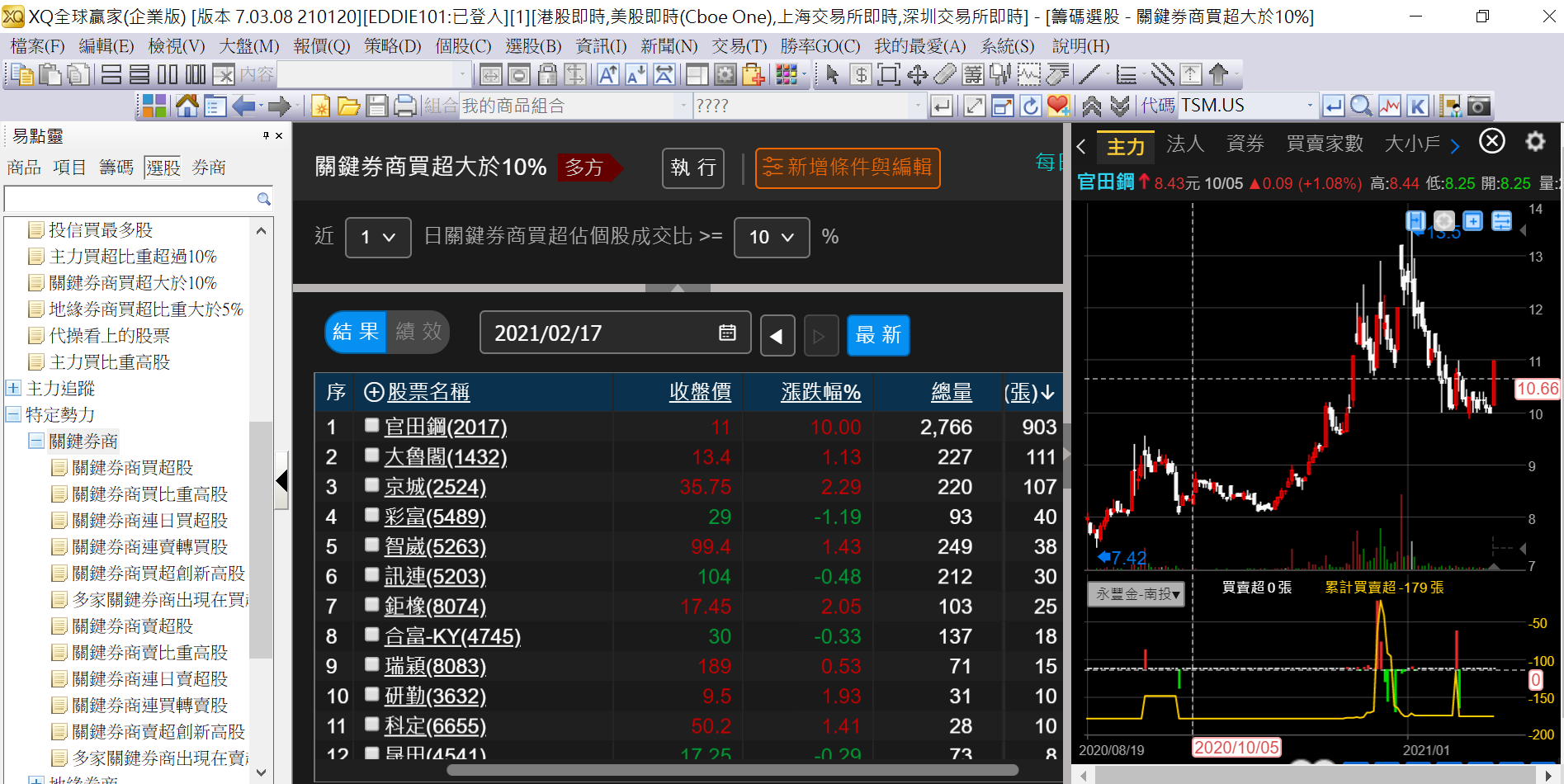Click the Home icon in the toolbar
The width and height of the screenshot is (1564, 784).
point(187,106)
